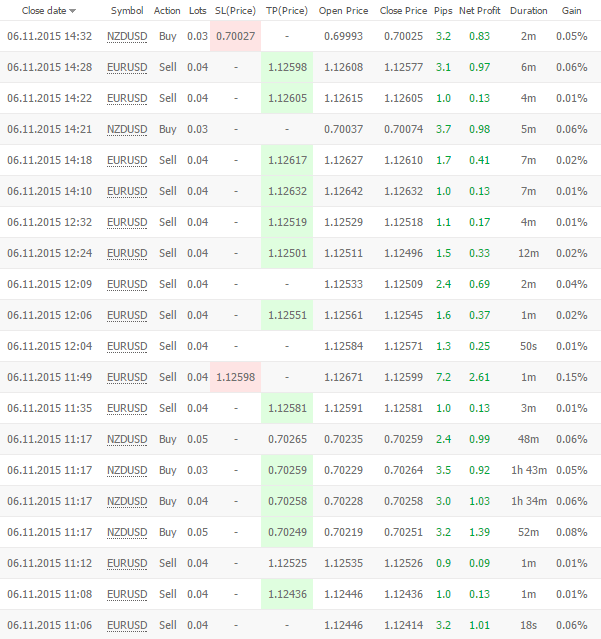Click the sort arrow beside Close date
This screenshot has width=601, height=639.
click(x=73, y=12)
